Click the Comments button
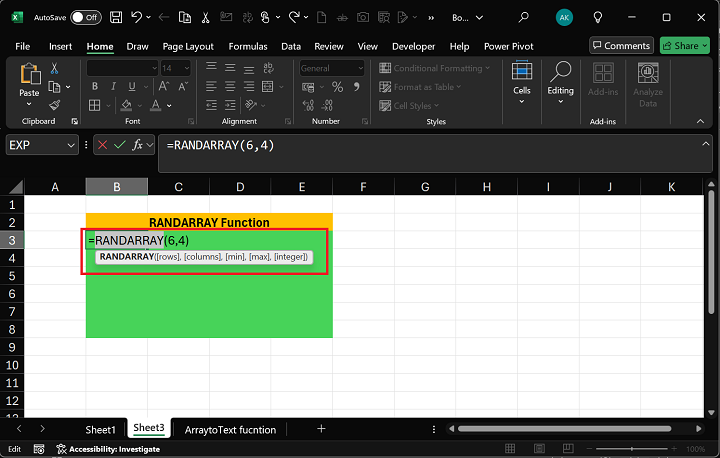This screenshot has width=720, height=458. coord(621,45)
